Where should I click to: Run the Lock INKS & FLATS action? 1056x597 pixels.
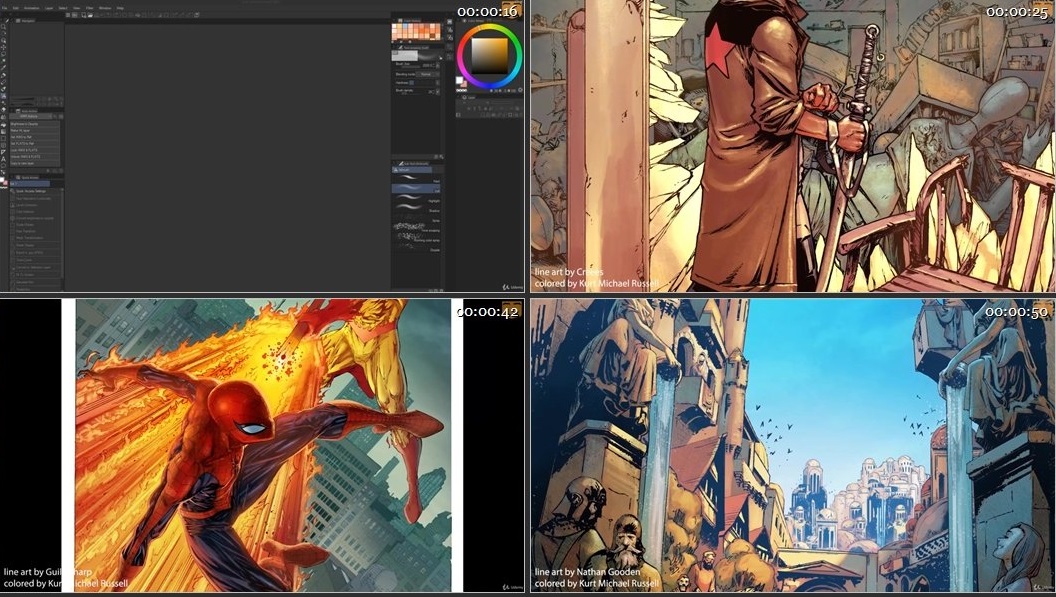point(35,150)
